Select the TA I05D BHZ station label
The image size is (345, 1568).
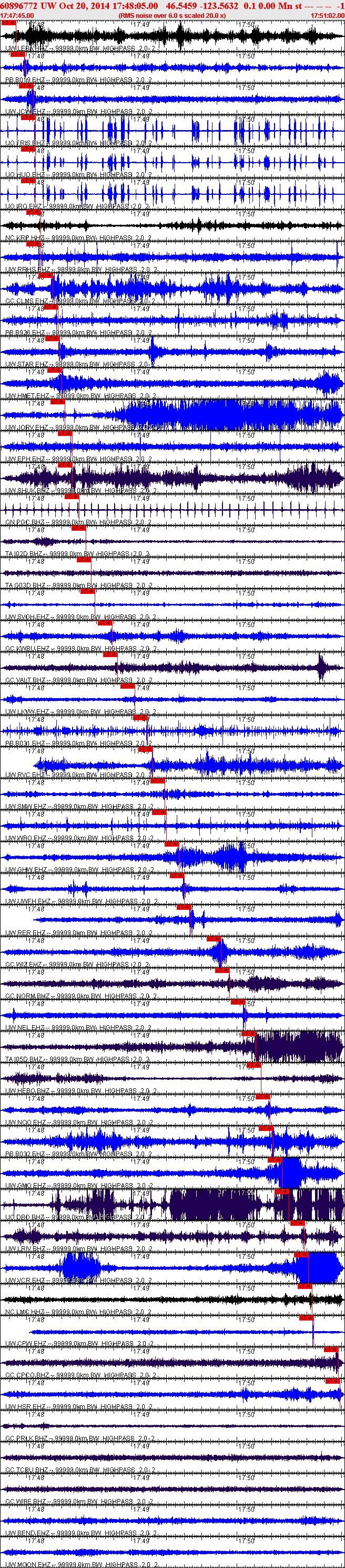pyautogui.click(x=77, y=1060)
